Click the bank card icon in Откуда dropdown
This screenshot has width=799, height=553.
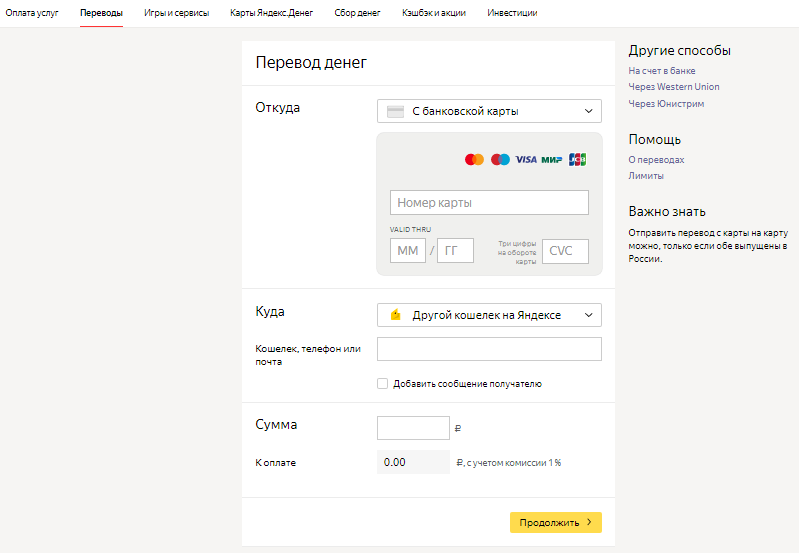tap(395, 112)
